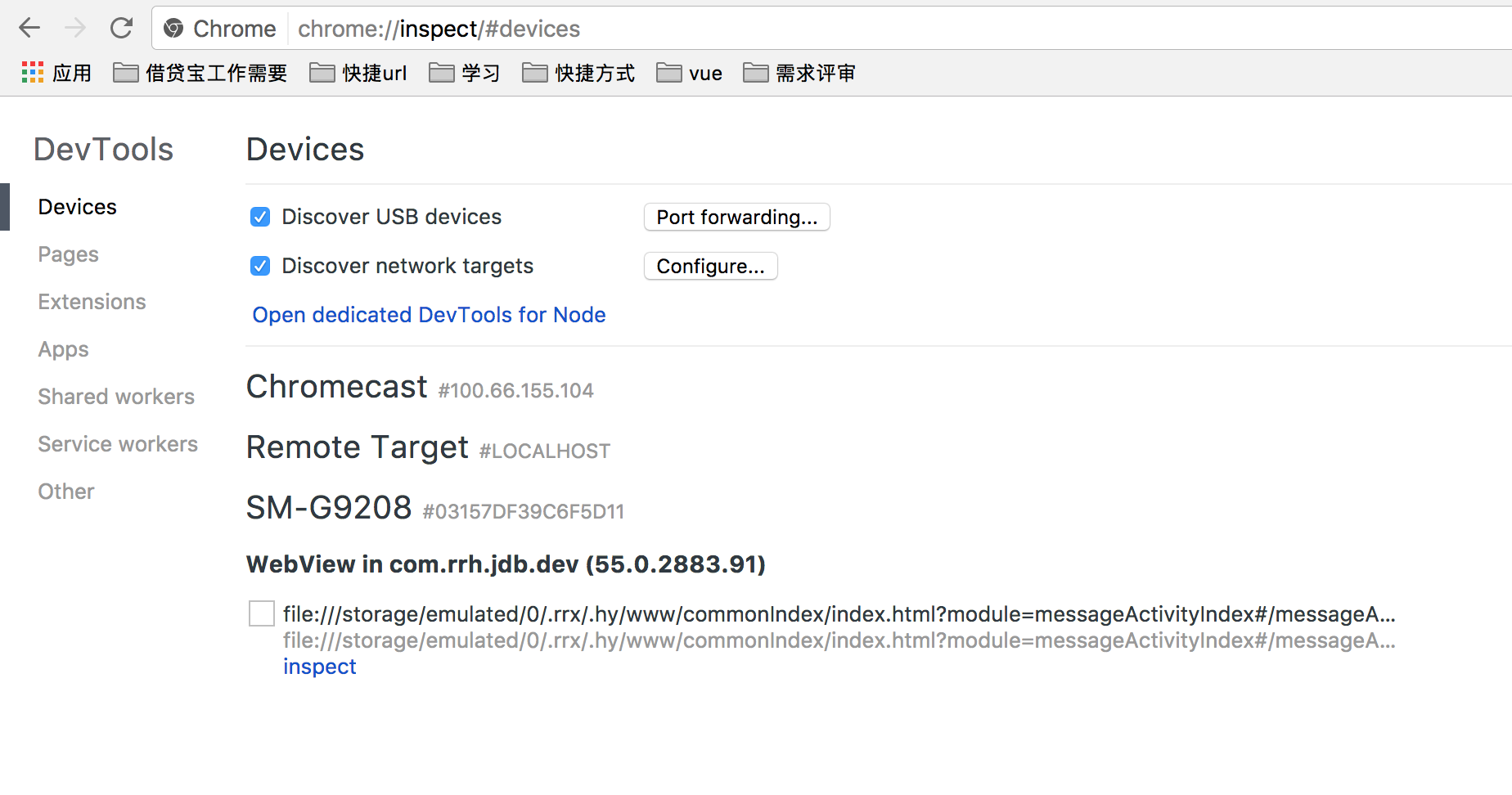Select Pages in the DevTools sidebar

point(68,254)
